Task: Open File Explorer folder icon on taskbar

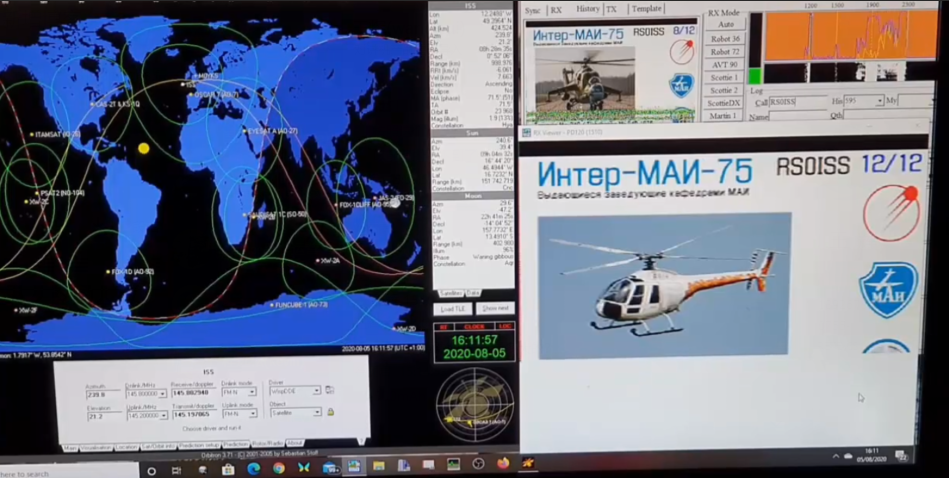Action: pos(379,466)
